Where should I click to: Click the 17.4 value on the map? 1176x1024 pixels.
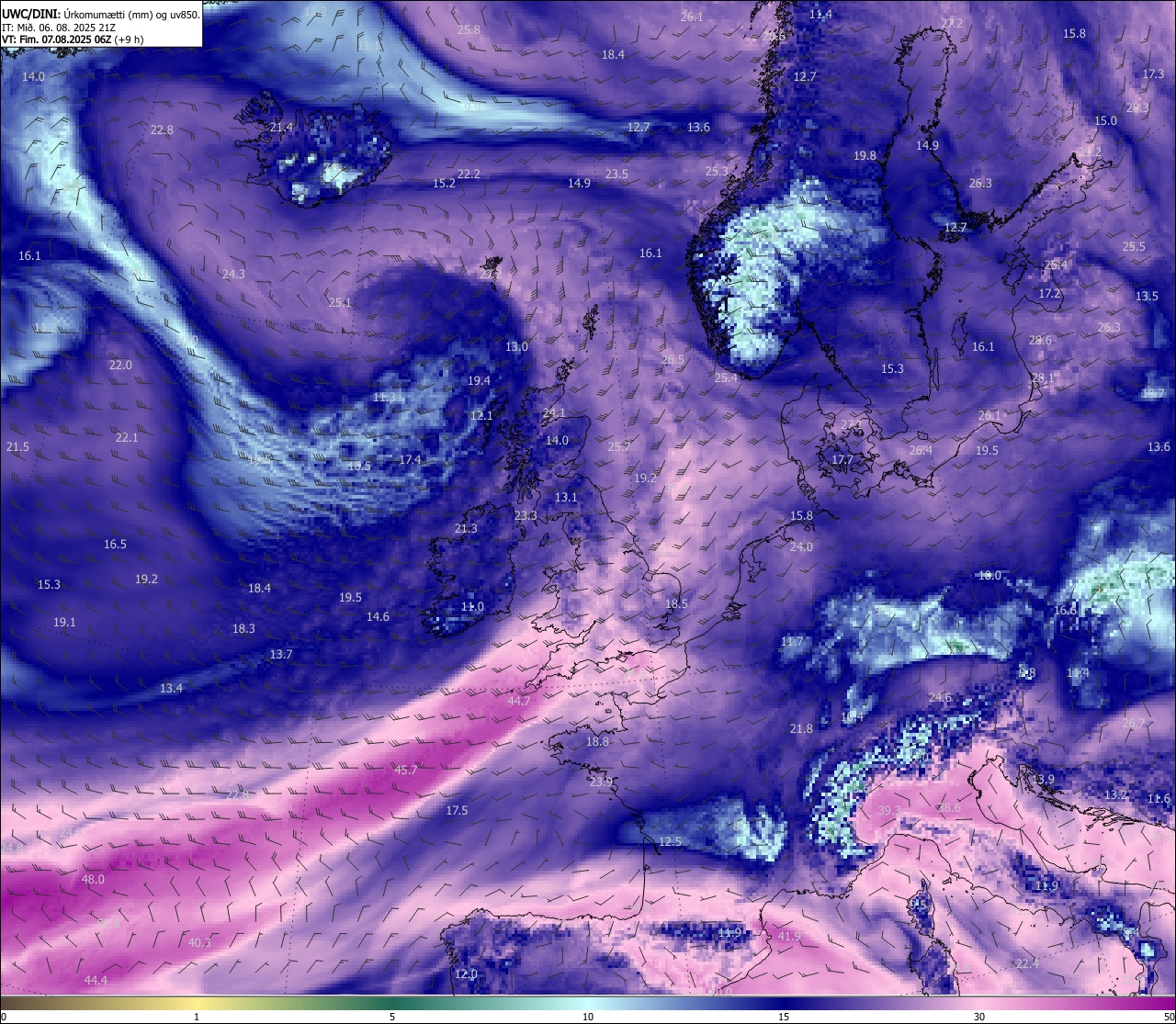[x=410, y=460]
